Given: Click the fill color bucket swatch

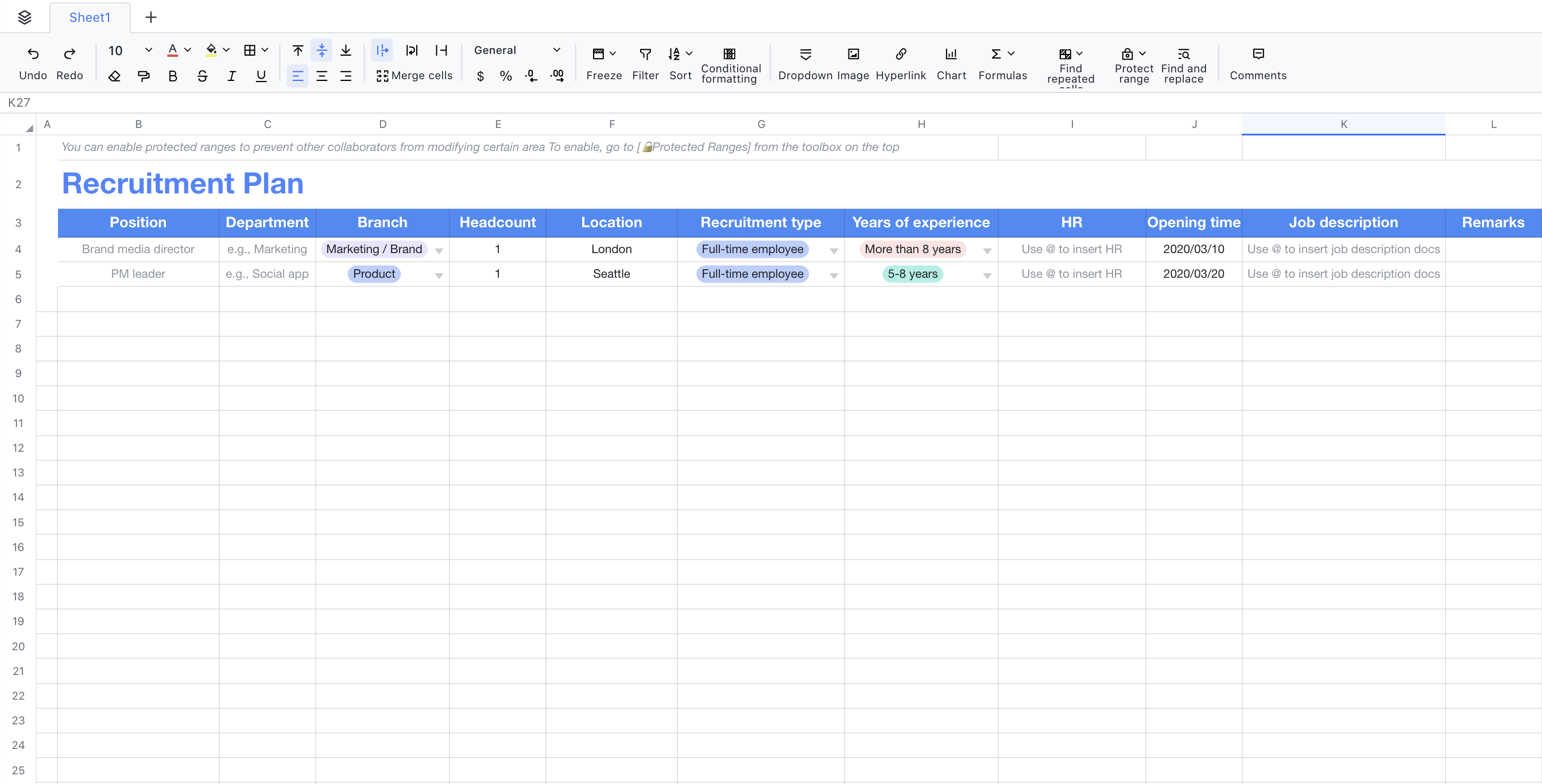Looking at the screenshot, I should coord(211,51).
